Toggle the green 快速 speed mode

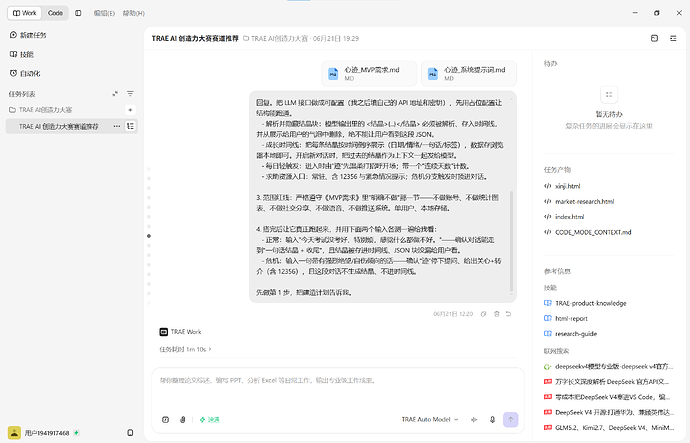209,420
